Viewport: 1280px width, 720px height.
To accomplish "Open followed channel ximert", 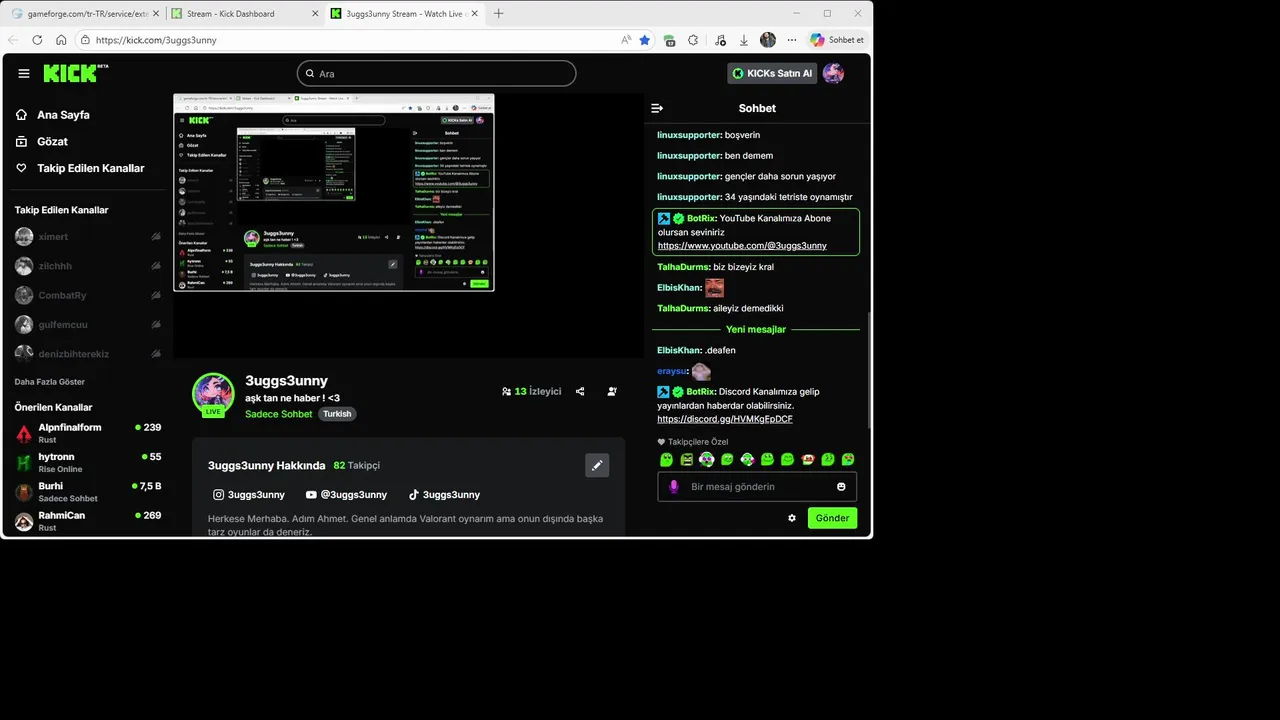I will 88,237.
